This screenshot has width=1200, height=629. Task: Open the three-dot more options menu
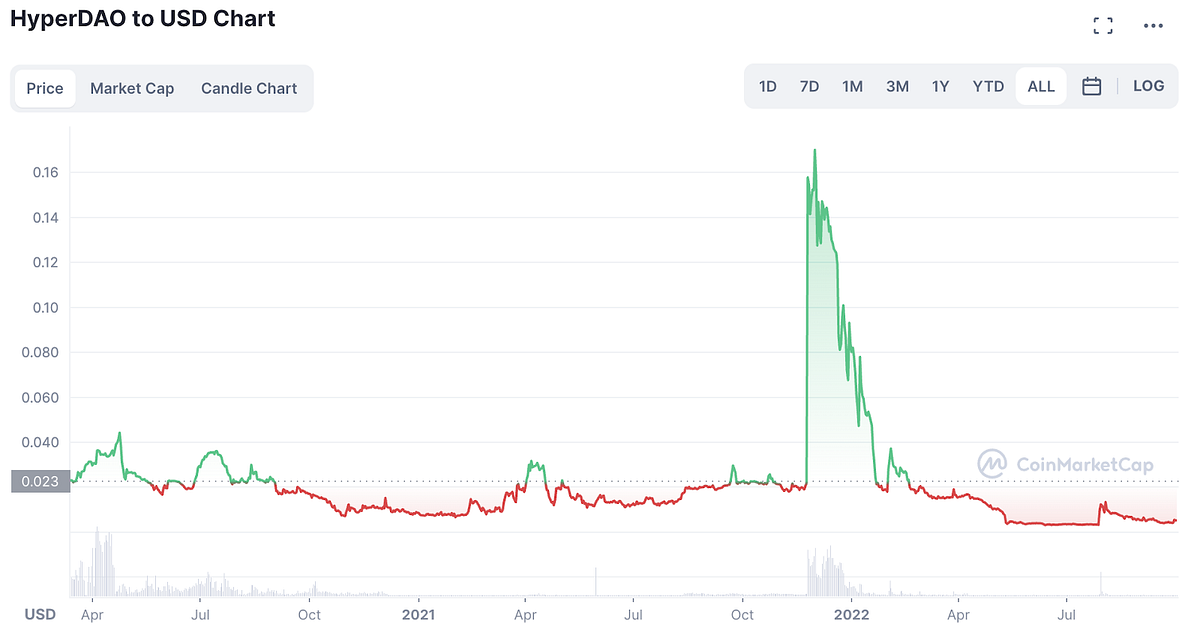coord(1153,26)
